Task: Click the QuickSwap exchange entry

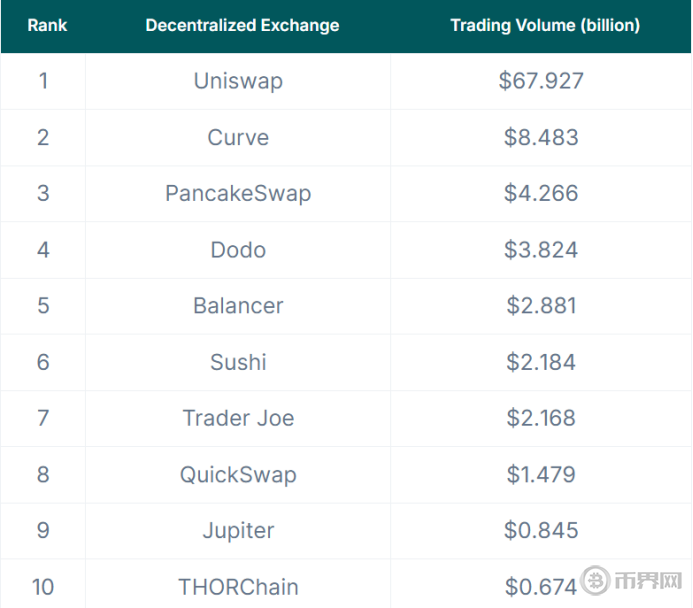Action: [238, 474]
